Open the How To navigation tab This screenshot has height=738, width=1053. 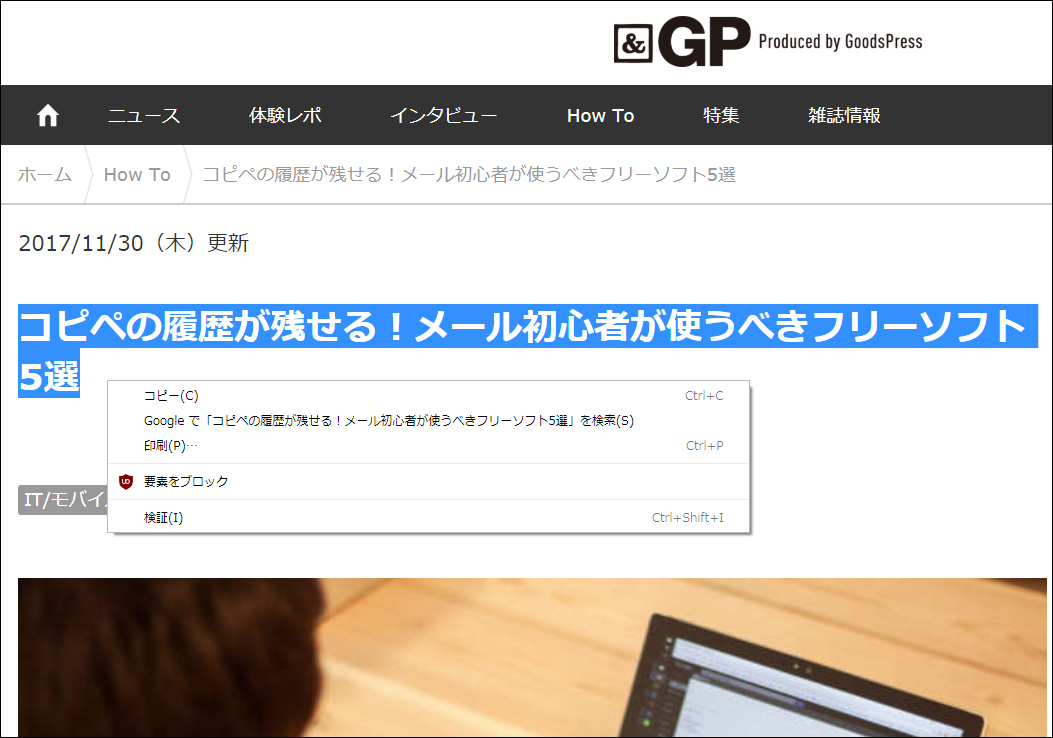tap(600, 116)
